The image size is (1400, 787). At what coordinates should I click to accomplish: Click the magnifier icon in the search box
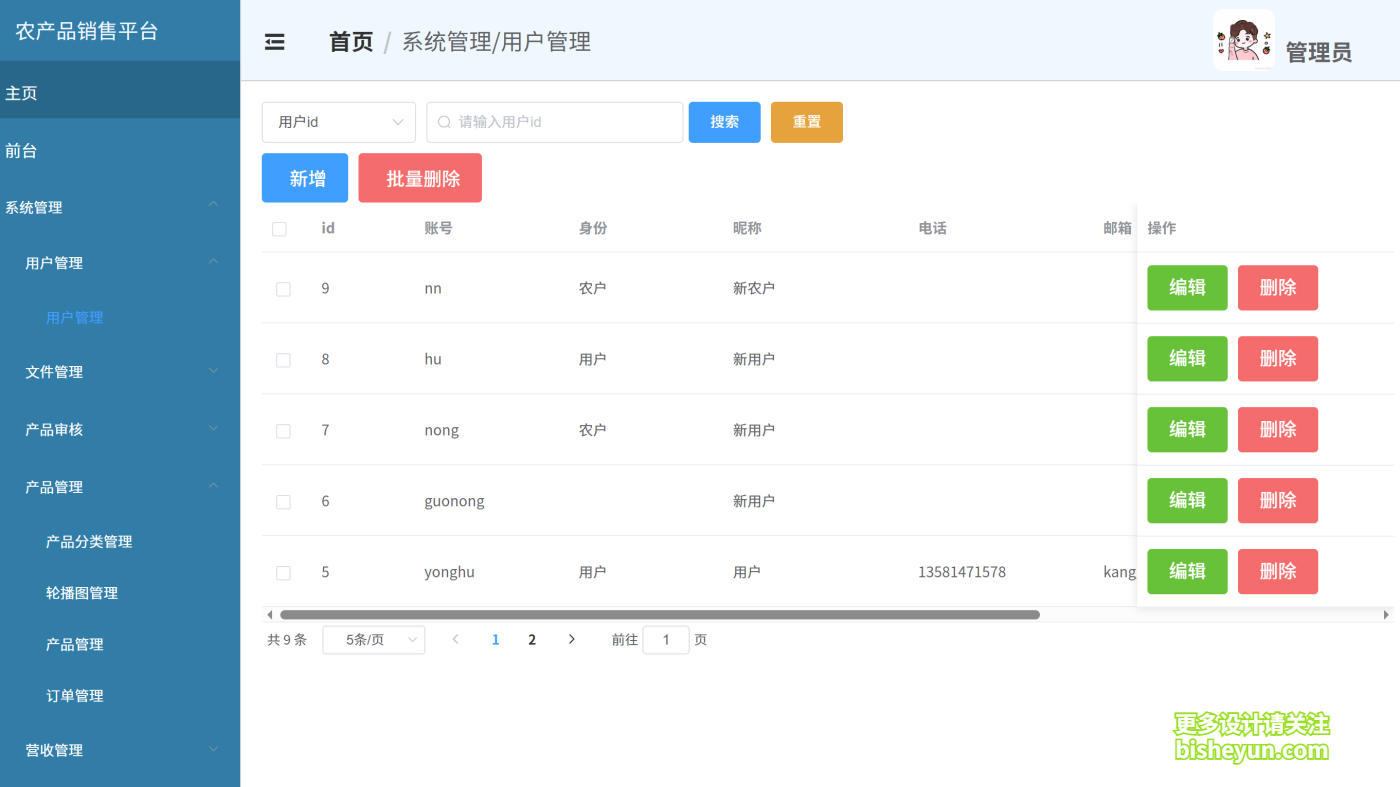click(x=443, y=121)
